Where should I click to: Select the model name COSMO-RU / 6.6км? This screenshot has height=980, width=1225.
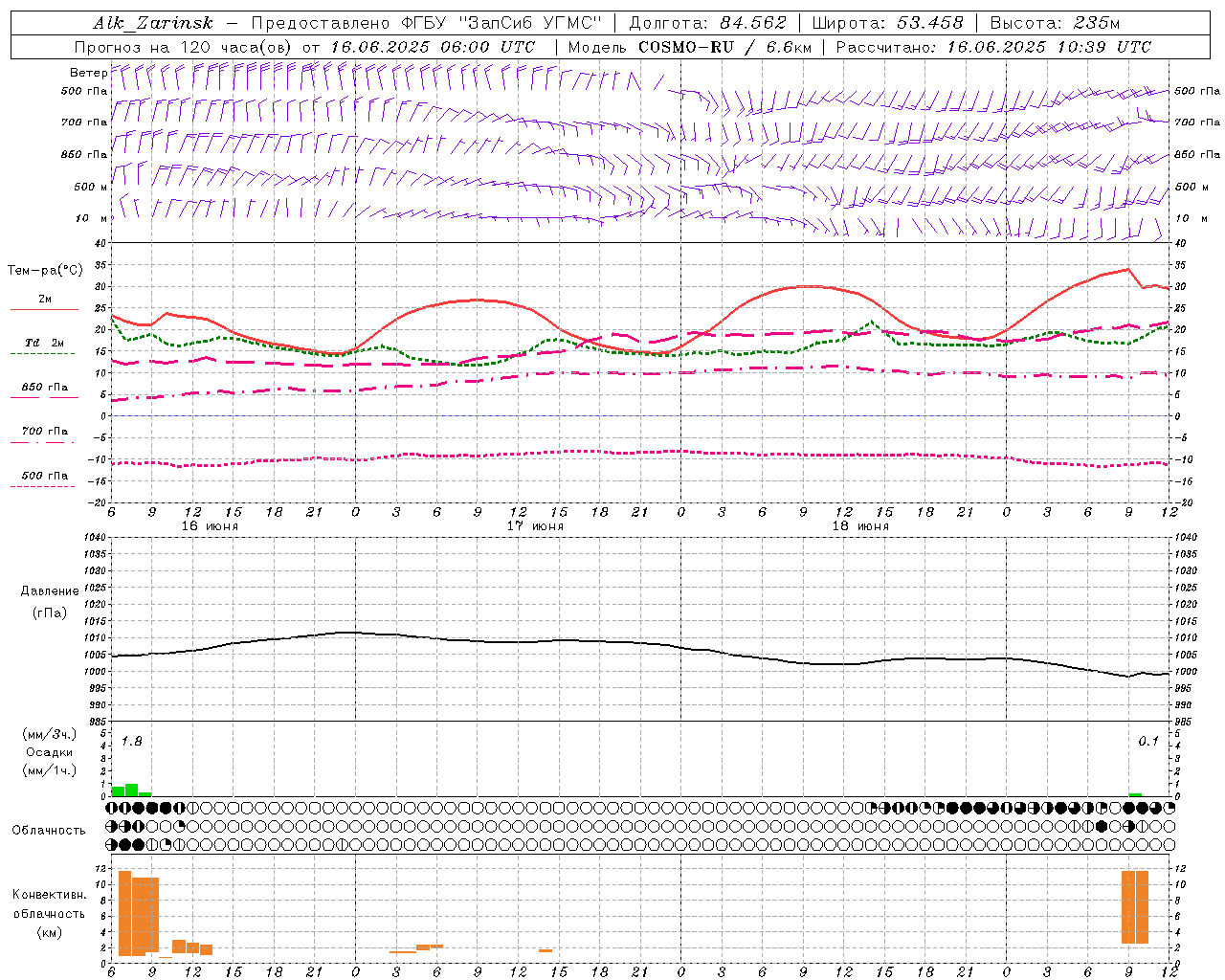click(x=724, y=47)
